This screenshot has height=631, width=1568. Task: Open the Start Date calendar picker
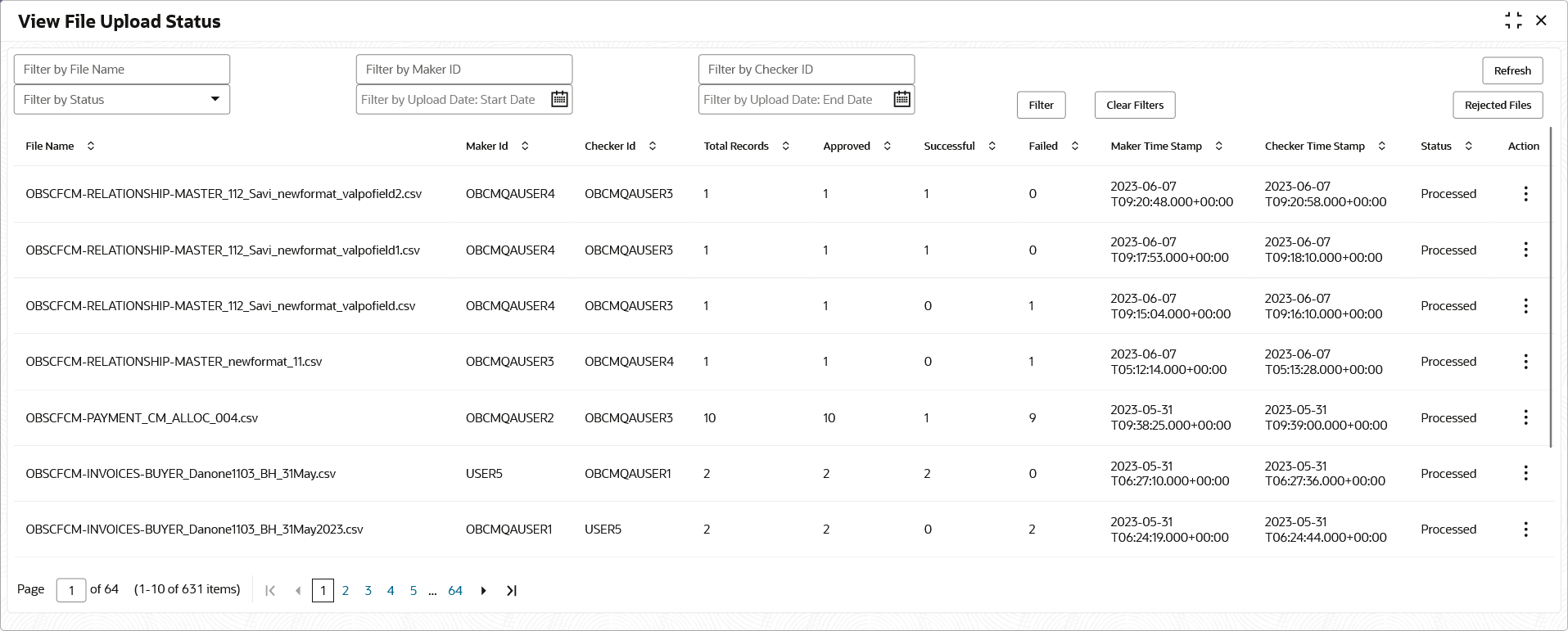click(x=559, y=99)
